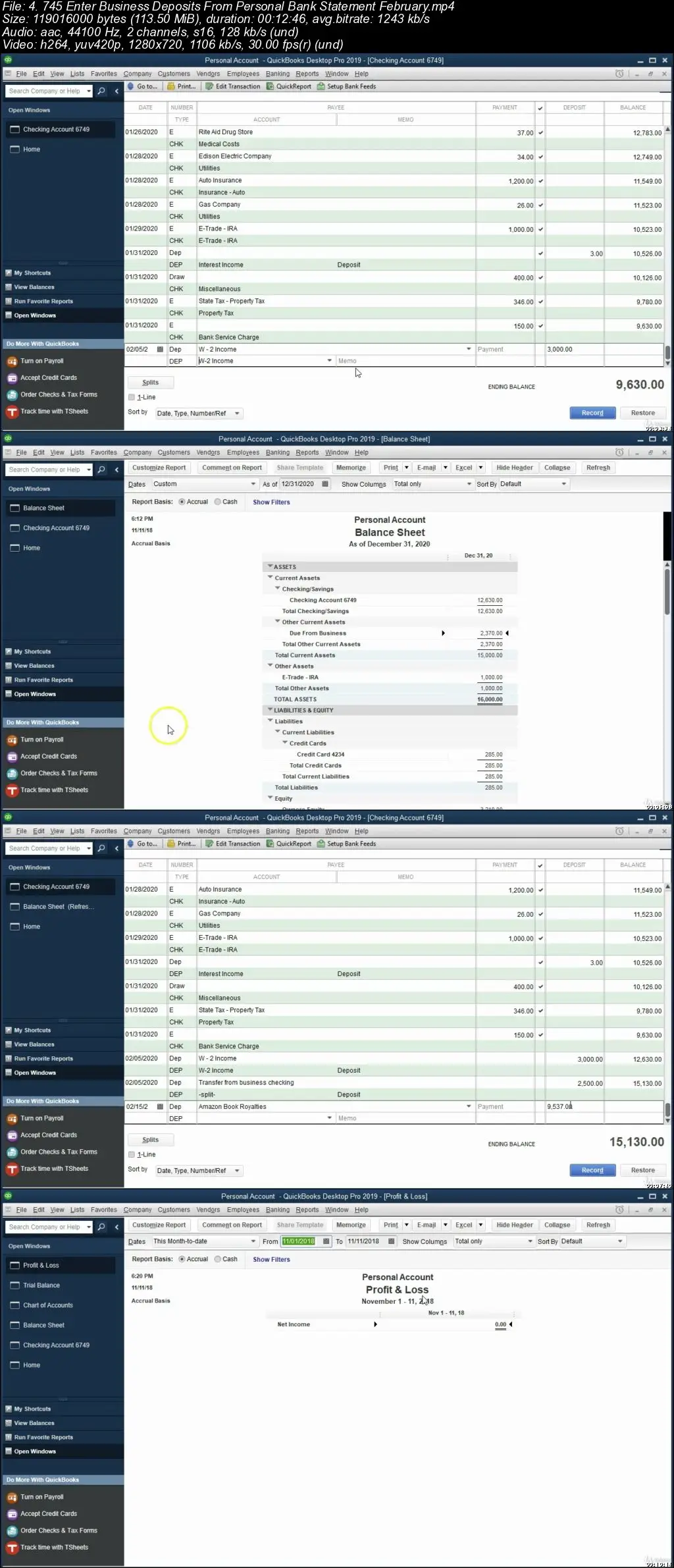The width and height of the screenshot is (674, 1568).
Task: Switch to Chart of Accounts in the Open Windows list
Action: click(x=48, y=1305)
